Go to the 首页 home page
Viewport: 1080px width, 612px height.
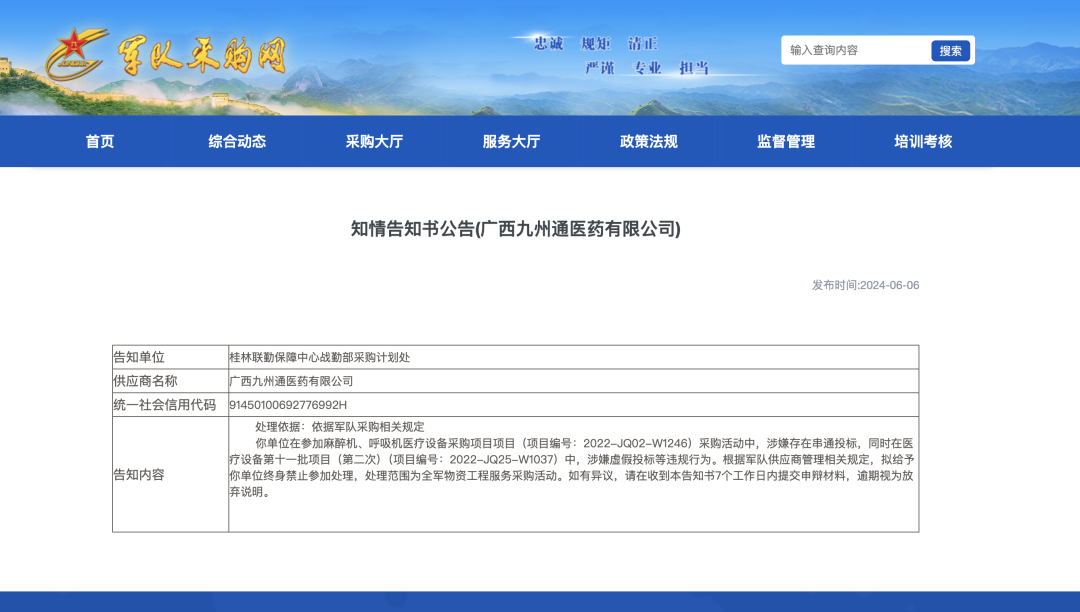pyautogui.click(x=100, y=142)
